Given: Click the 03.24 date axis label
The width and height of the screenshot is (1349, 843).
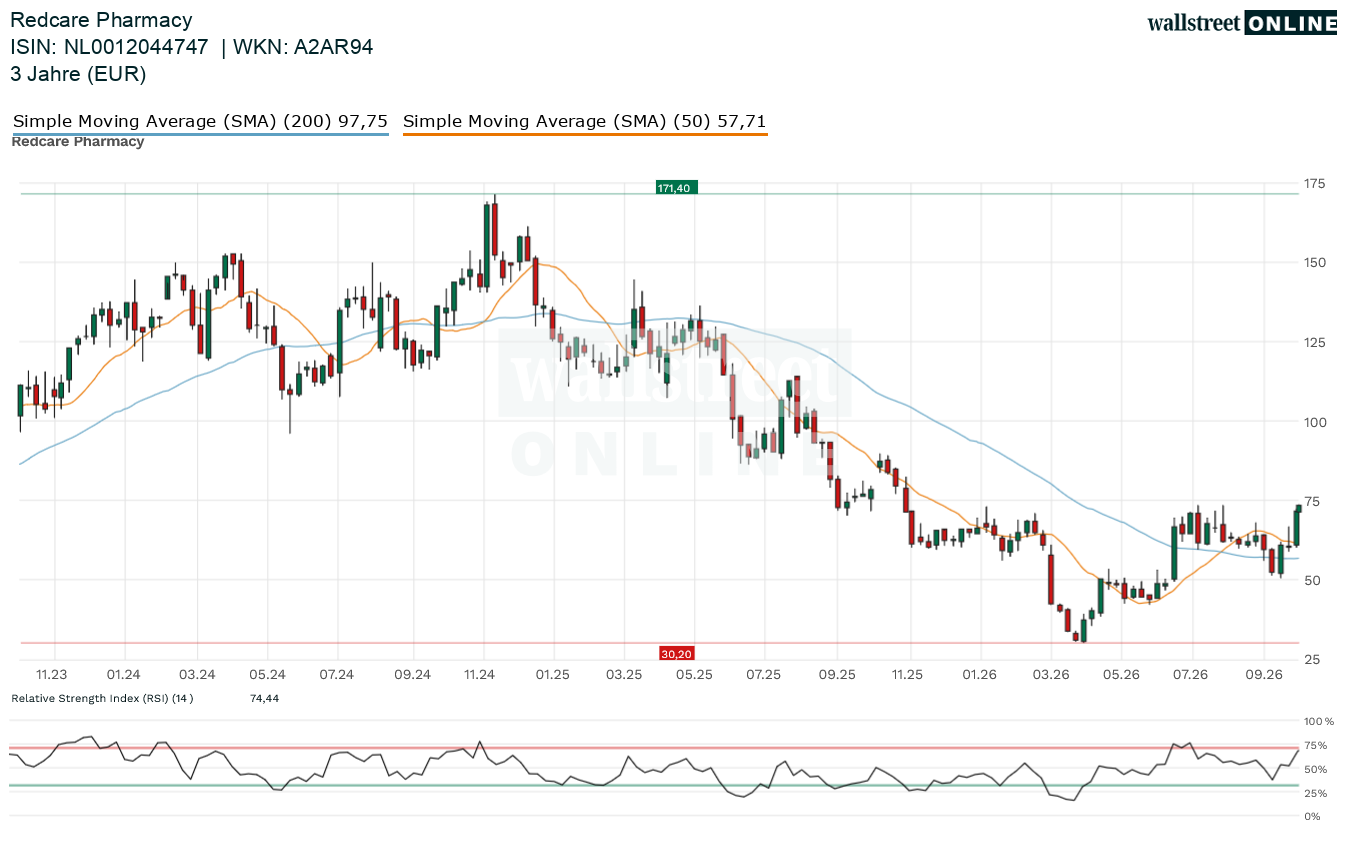Looking at the screenshot, I should (198, 675).
